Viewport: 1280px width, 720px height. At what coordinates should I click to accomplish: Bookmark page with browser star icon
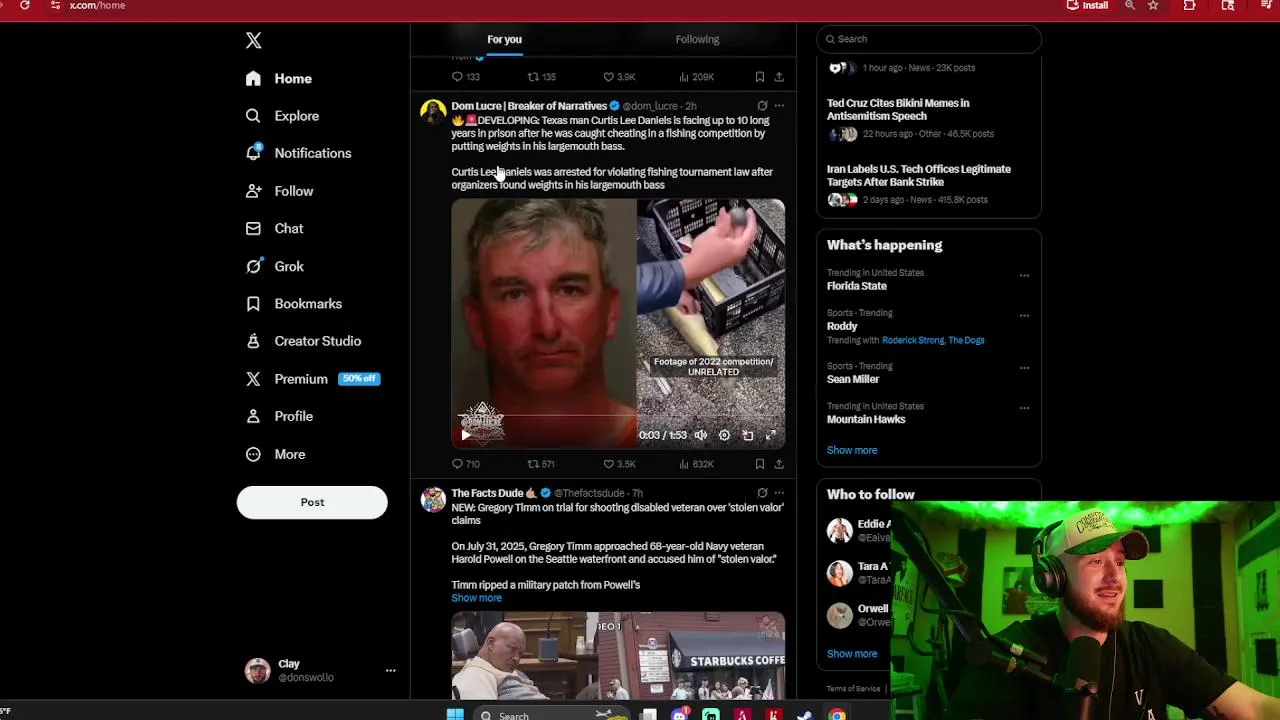click(1153, 5)
